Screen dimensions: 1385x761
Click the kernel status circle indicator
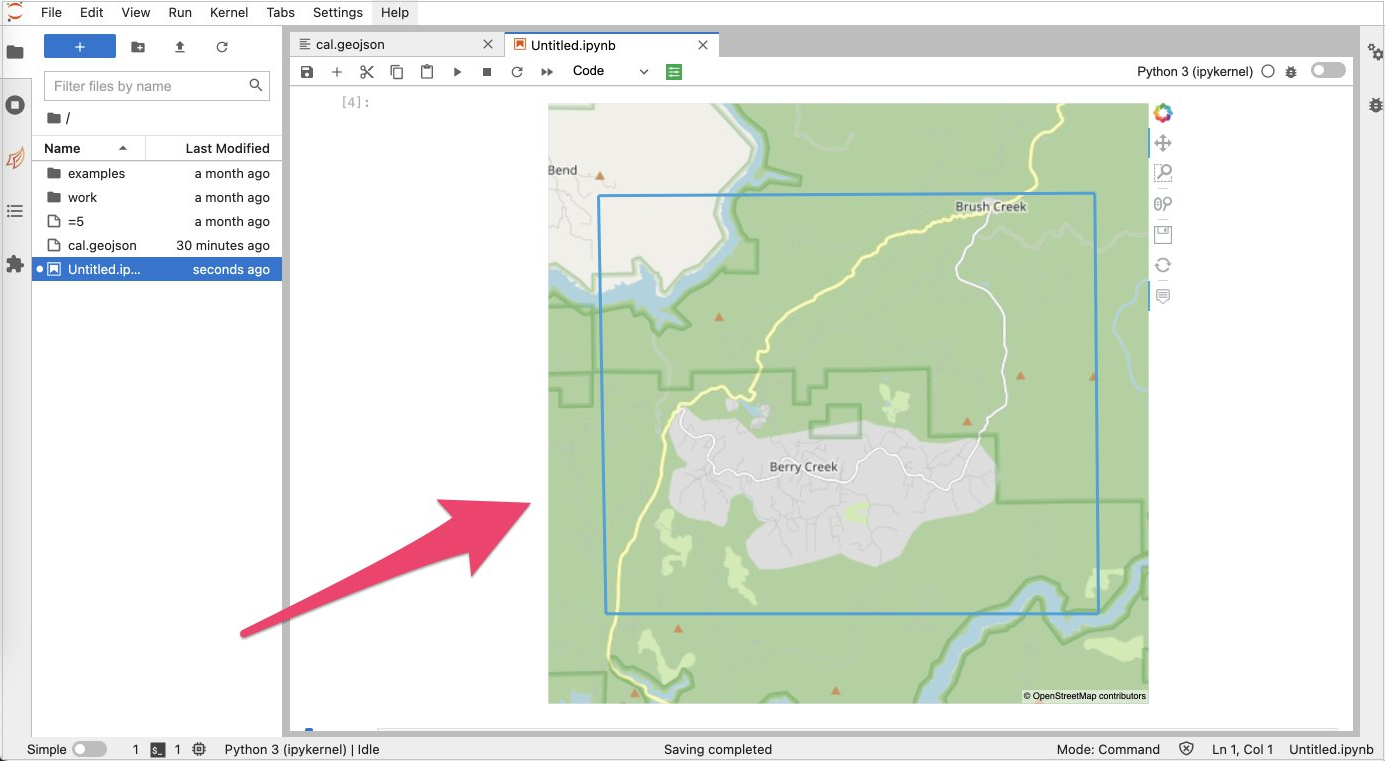(x=1268, y=72)
